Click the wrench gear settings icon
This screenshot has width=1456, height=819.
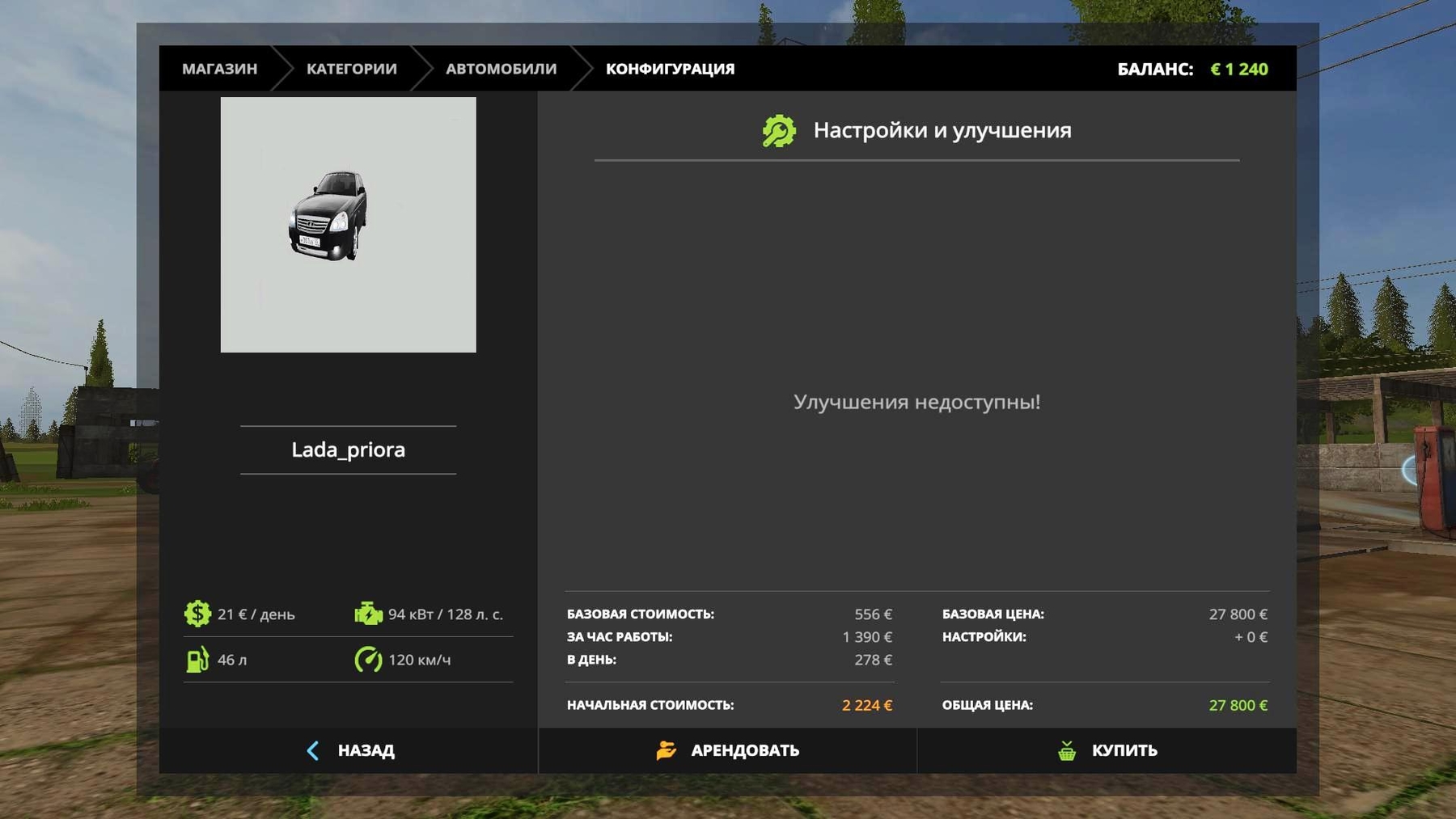[779, 131]
